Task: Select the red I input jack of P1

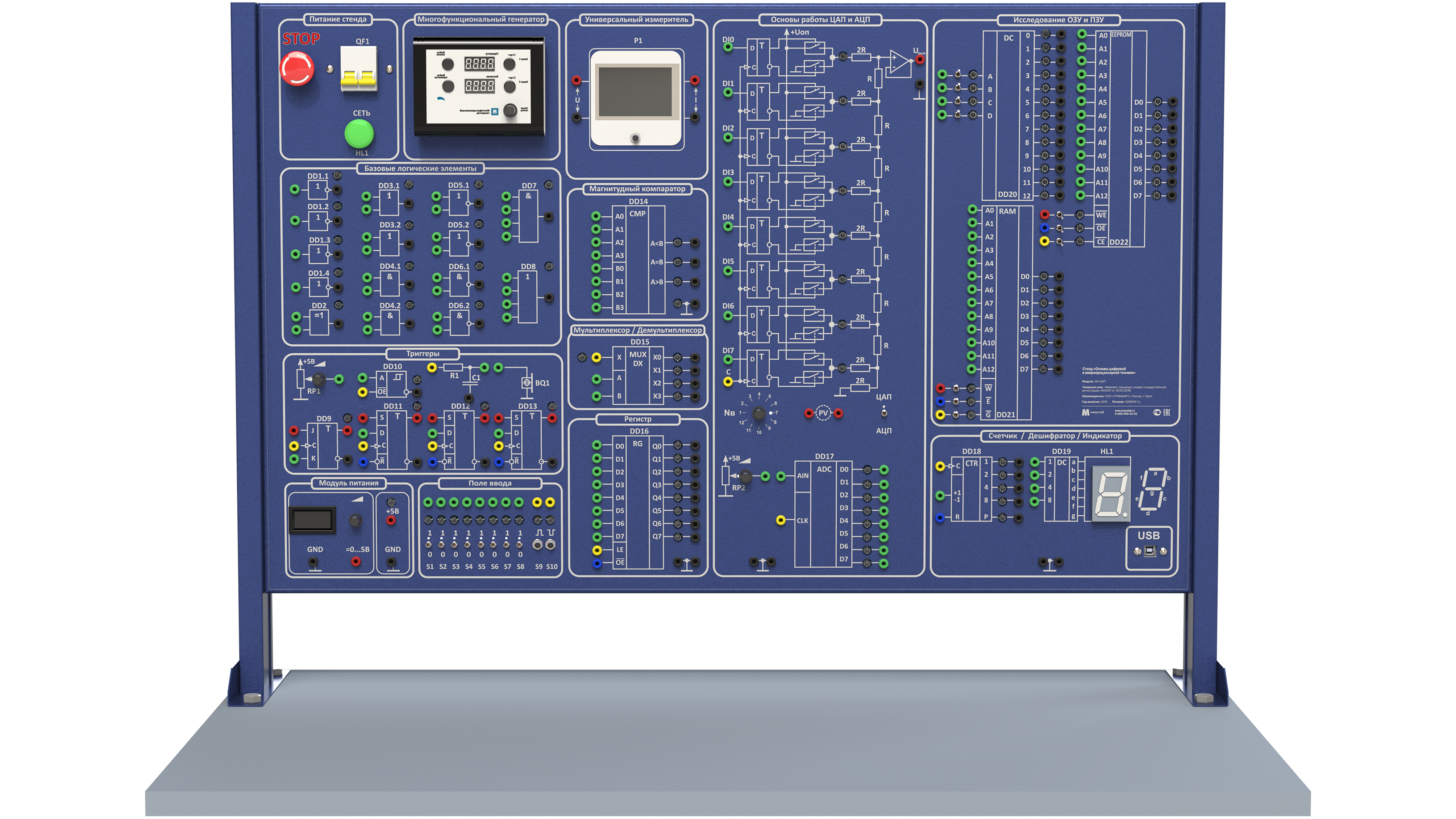Action: pyautogui.click(x=695, y=80)
